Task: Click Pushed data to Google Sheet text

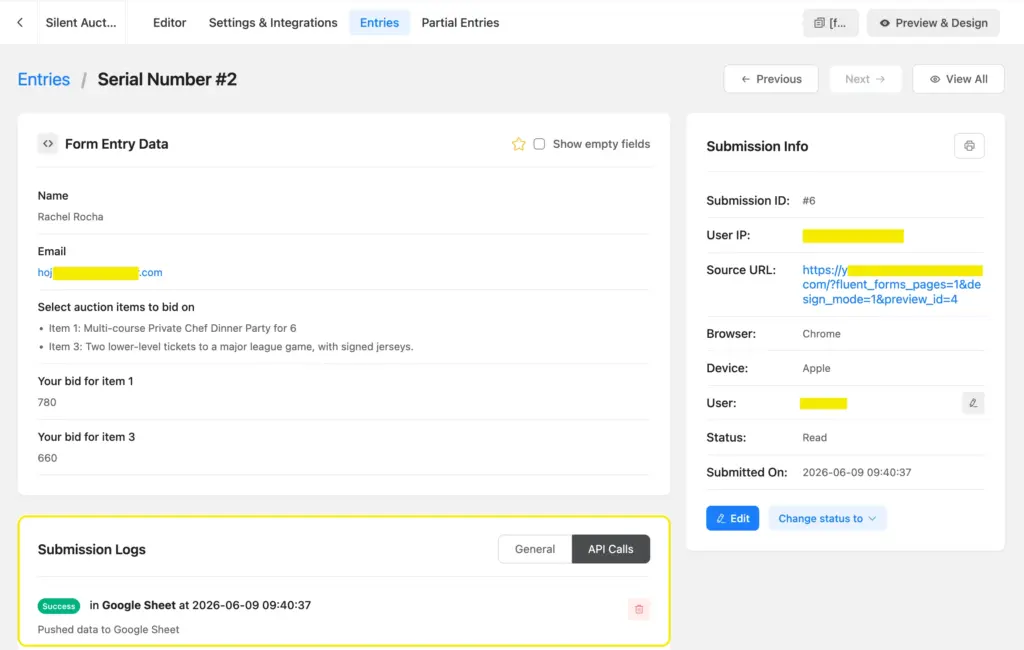Action: [x=108, y=630]
